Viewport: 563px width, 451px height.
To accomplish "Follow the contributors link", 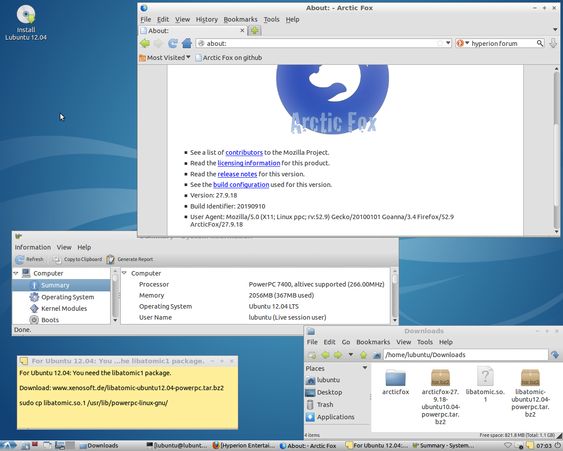I will (x=244, y=153).
